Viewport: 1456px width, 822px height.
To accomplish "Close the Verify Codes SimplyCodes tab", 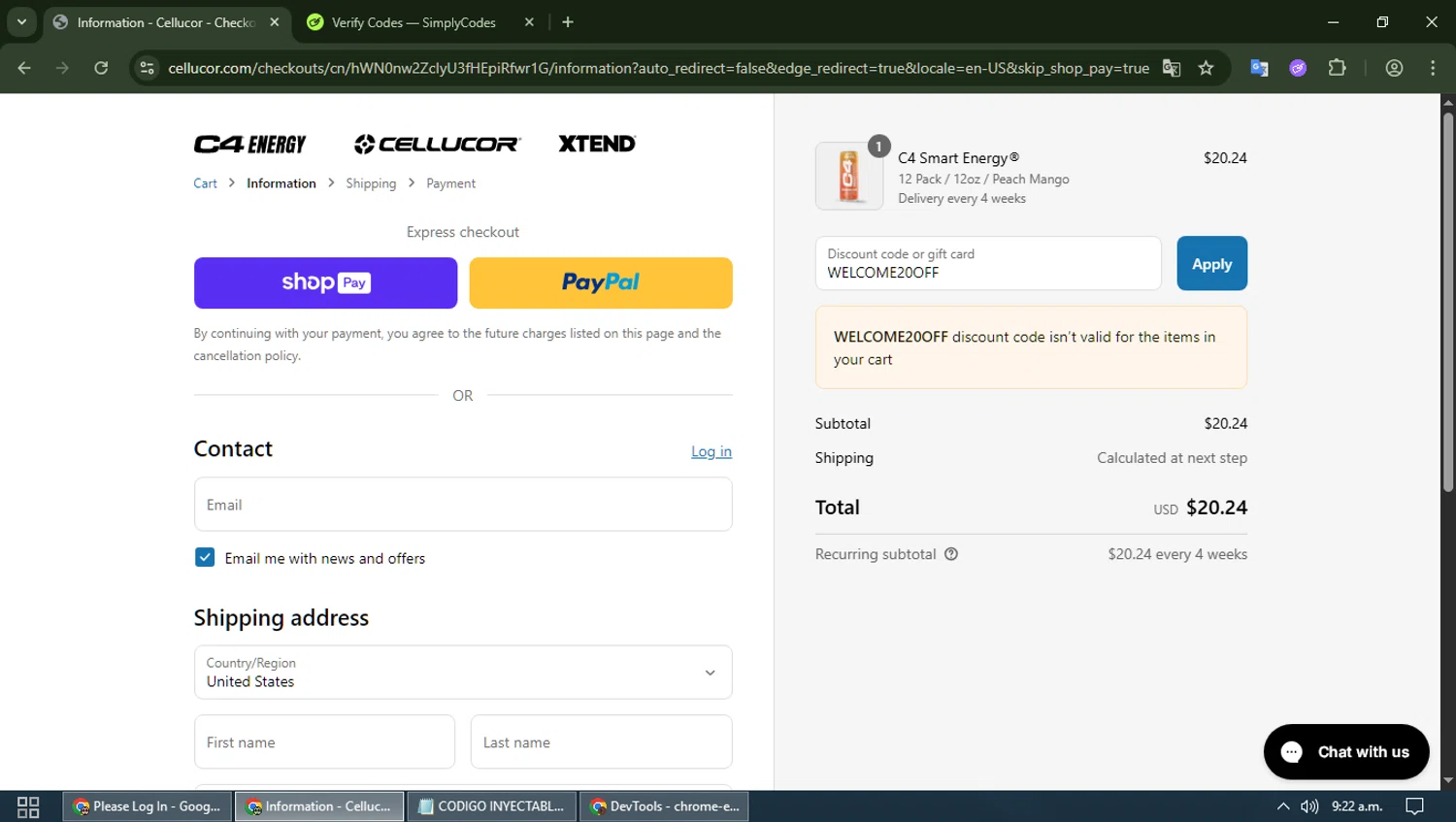I will [x=529, y=22].
